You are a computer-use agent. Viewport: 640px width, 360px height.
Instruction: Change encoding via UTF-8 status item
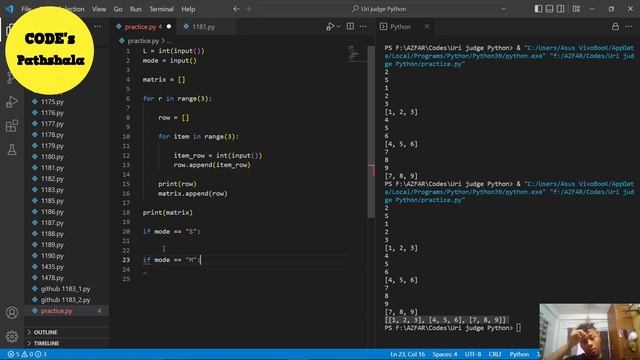473,354
